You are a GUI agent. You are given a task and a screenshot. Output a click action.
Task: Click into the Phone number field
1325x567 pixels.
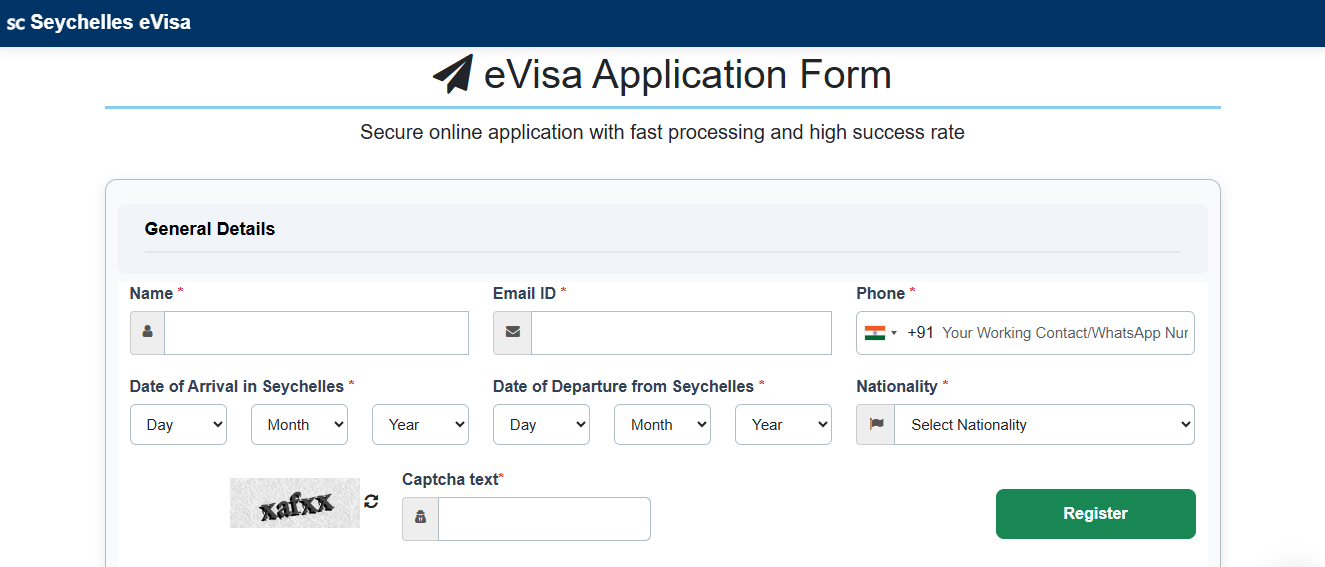[x=1064, y=333]
